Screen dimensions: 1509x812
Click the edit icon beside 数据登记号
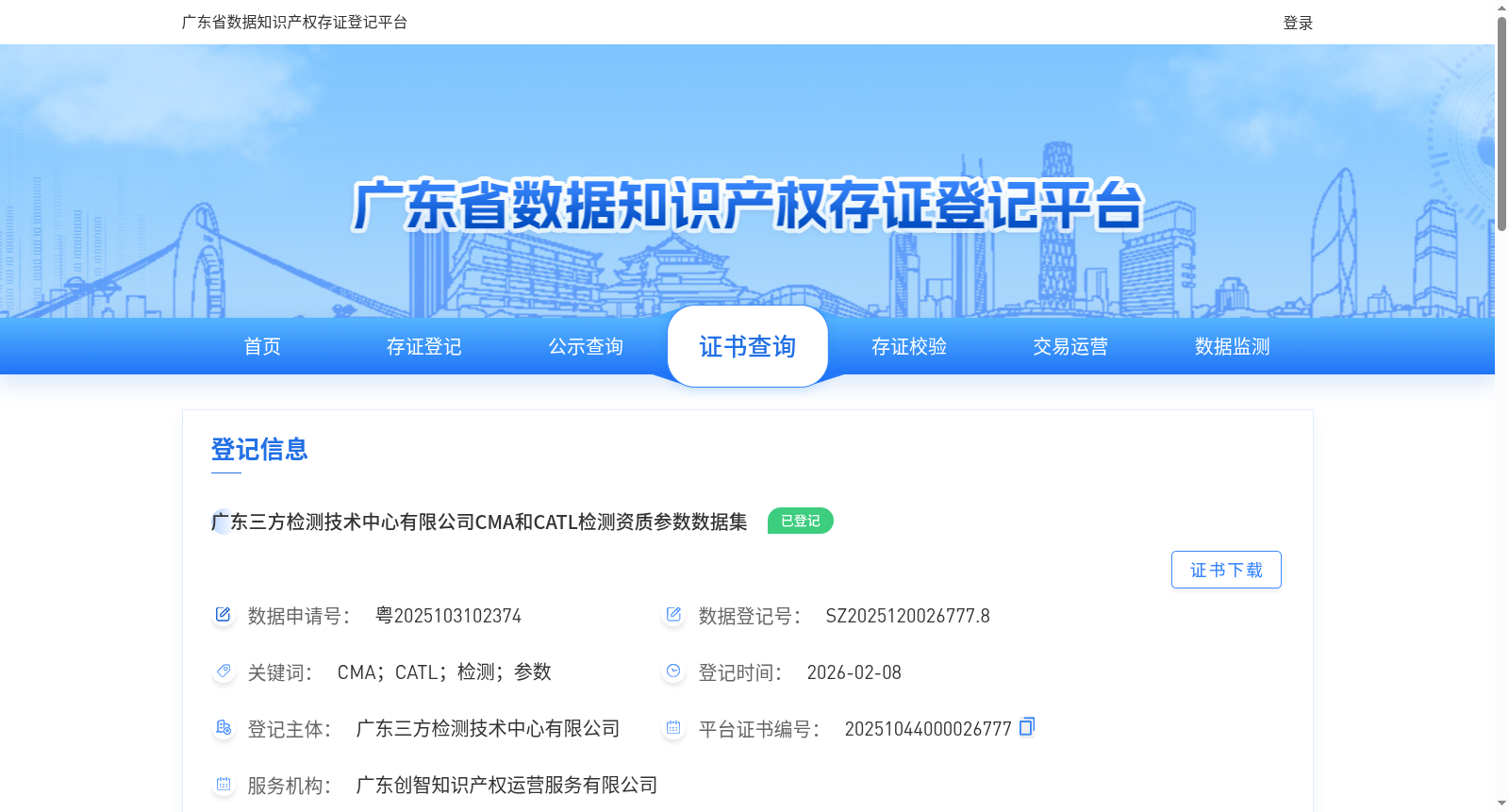click(x=673, y=615)
